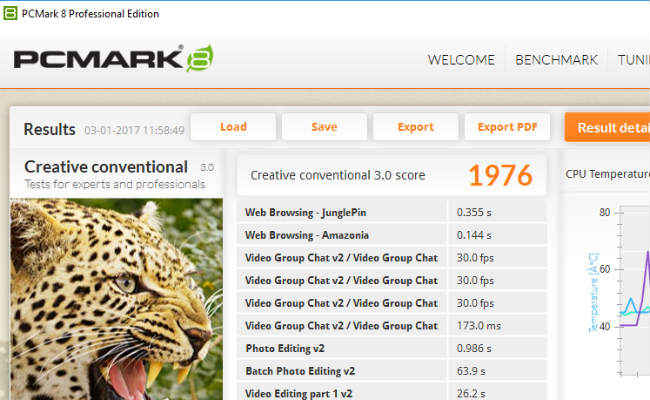Screen dimensions: 650x400
Task: Click the Creative conventional heading
Action: pos(106,167)
